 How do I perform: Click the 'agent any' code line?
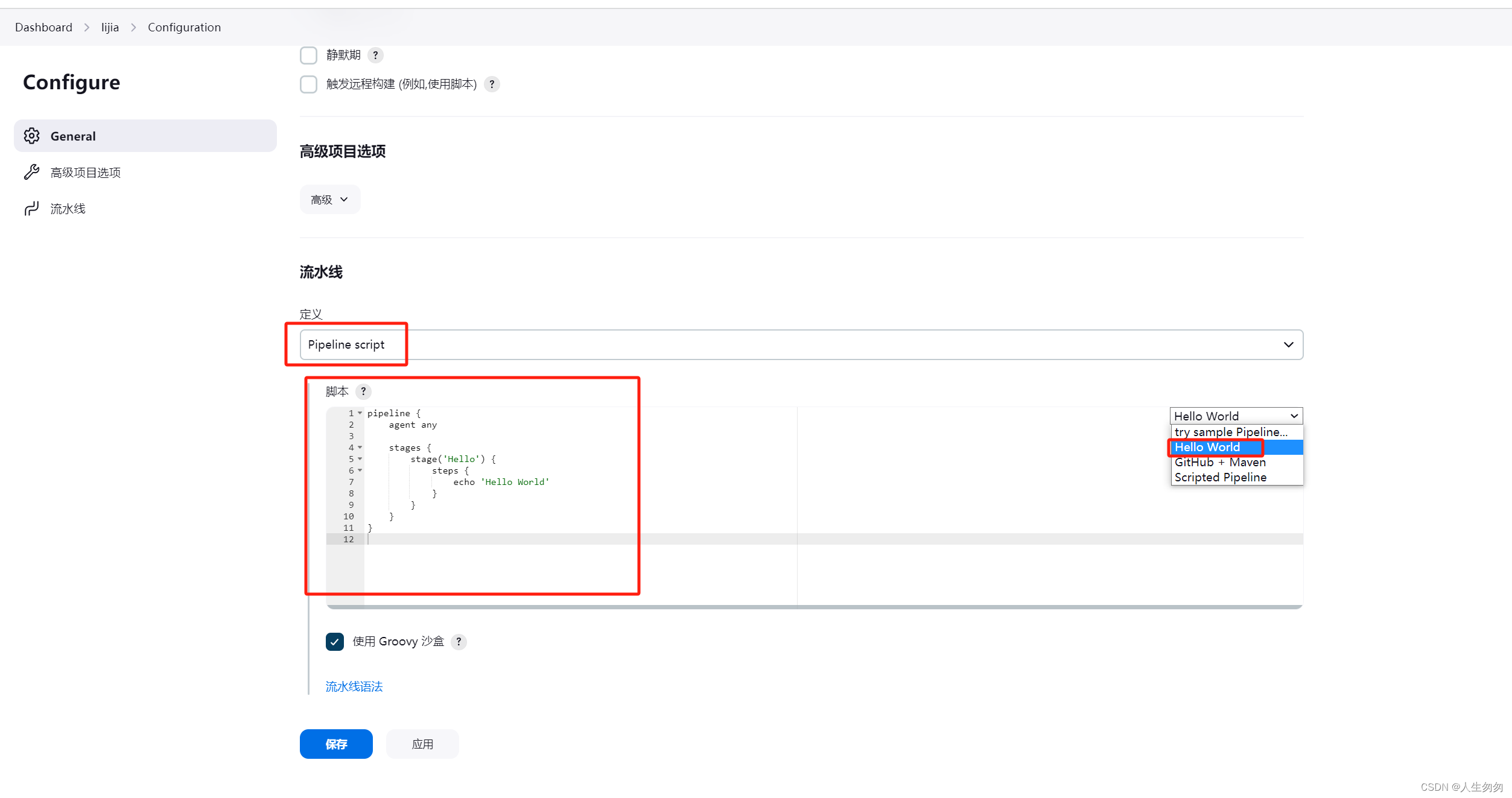coord(413,425)
